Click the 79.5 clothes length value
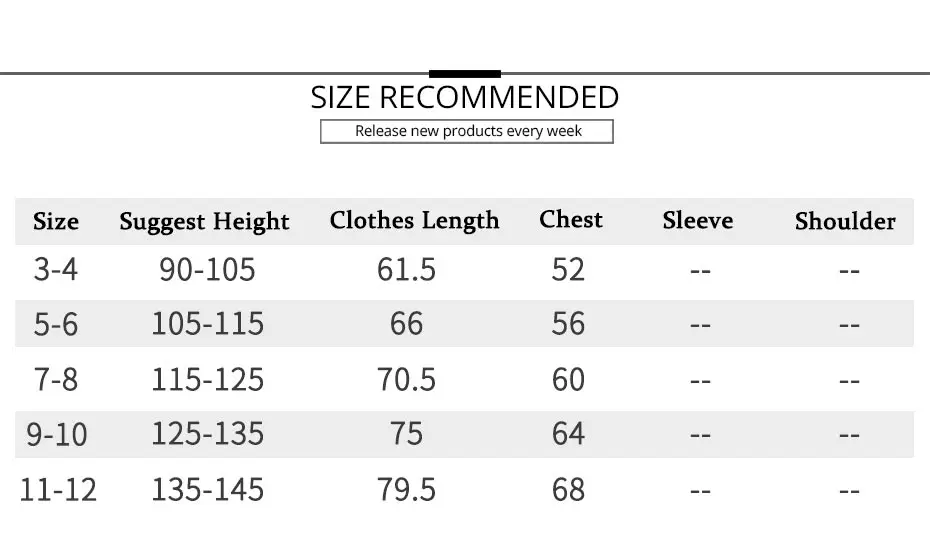This screenshot has width=930, height=536. (x=406, y=489)
